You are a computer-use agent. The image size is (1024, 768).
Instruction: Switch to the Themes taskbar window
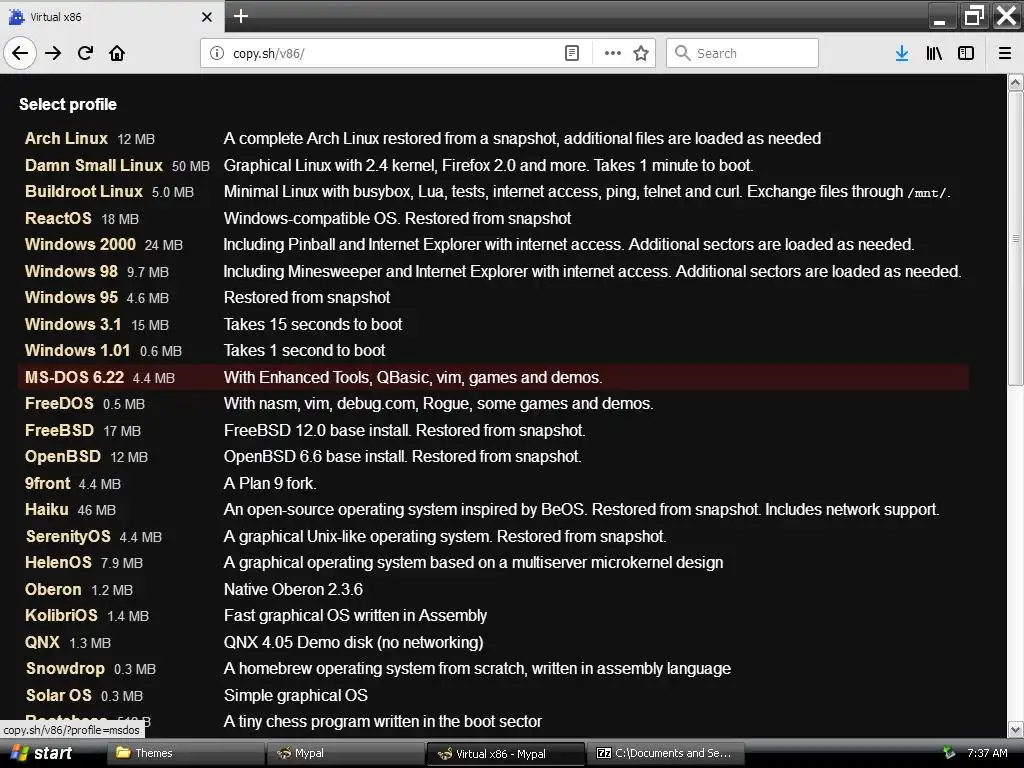pos(185,753)
